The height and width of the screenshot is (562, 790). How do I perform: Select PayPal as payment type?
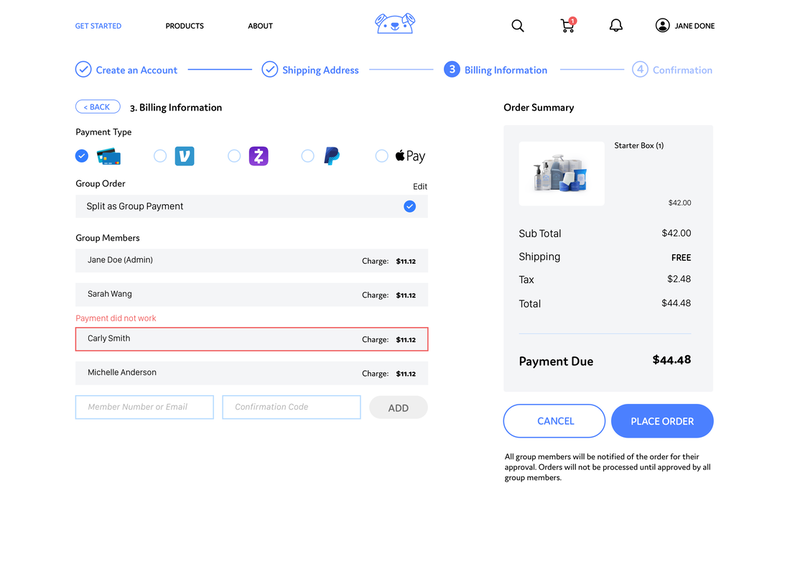click(x=308, y=156)
